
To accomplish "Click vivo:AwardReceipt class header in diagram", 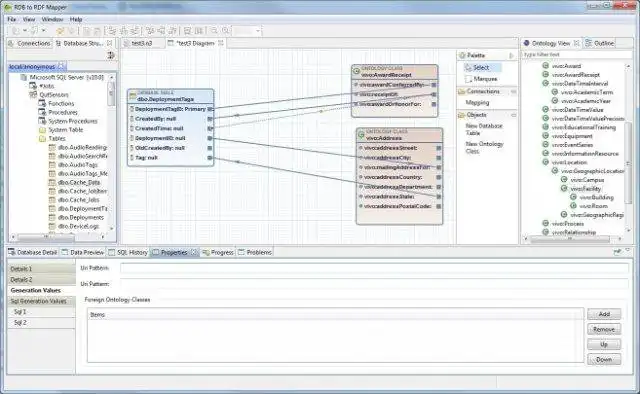I will (395, 72).
